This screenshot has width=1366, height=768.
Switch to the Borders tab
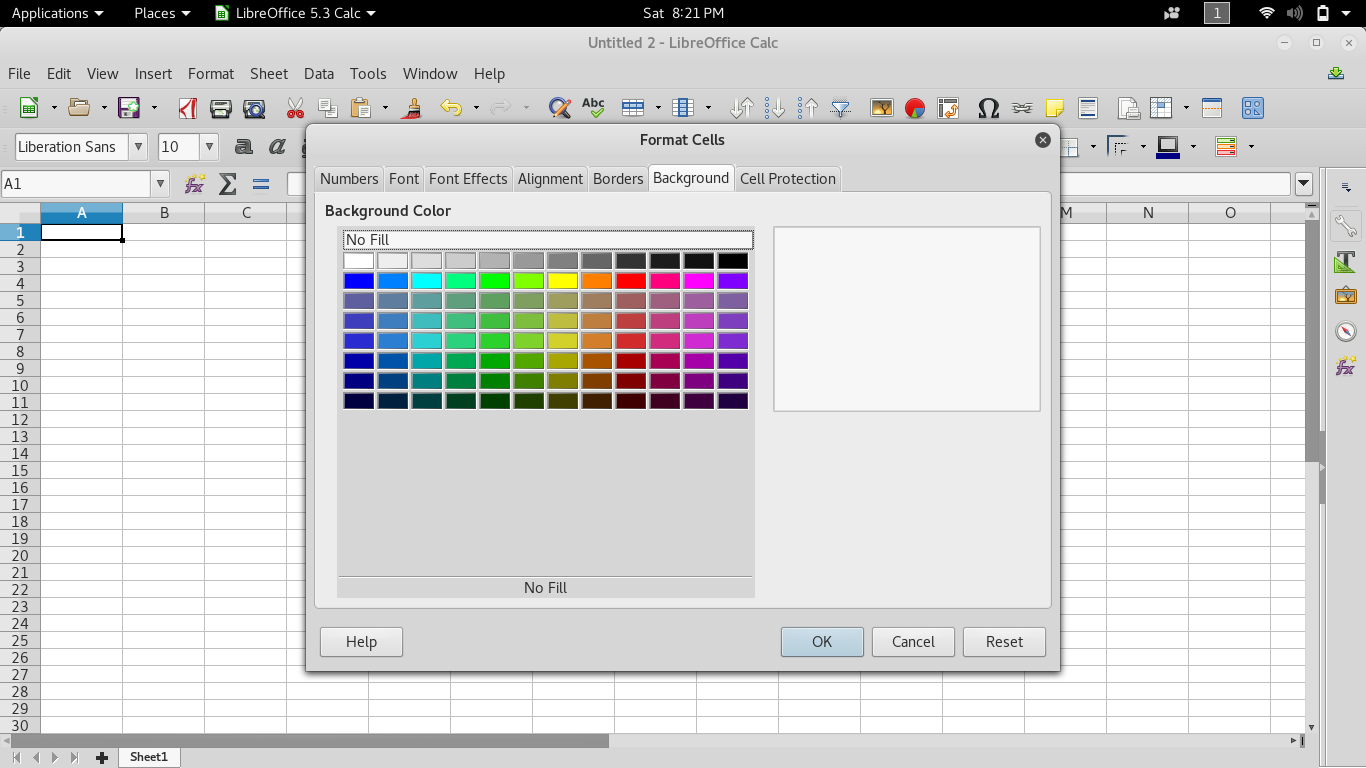click(x=617, y=178)
